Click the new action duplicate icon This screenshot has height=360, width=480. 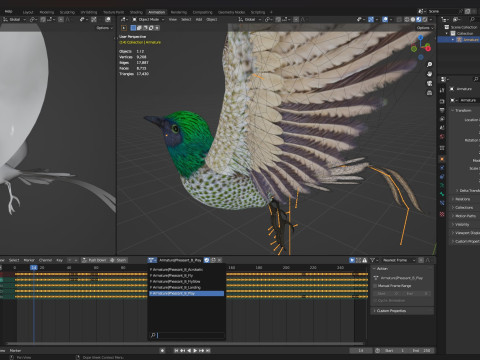click(213, 260)
